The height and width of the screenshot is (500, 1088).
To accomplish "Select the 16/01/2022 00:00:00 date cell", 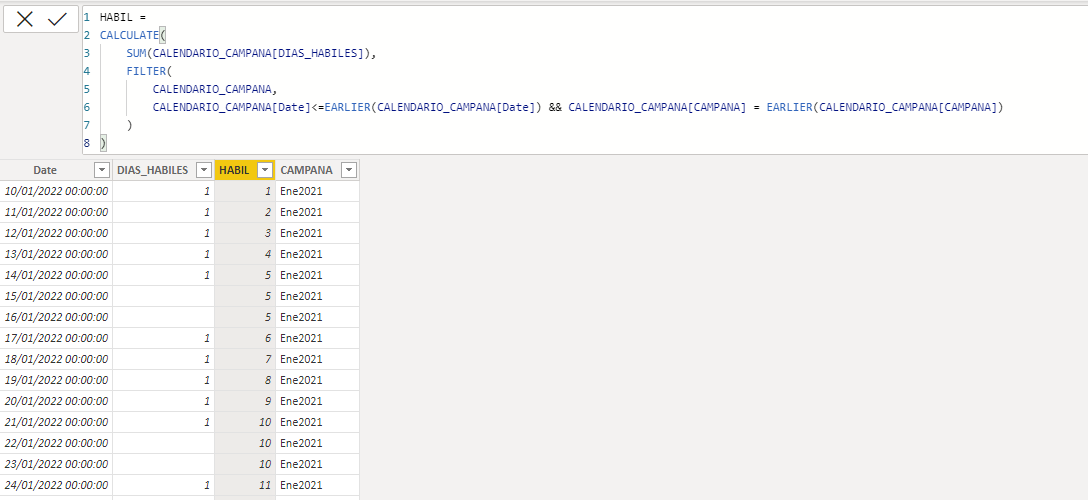I will coord(56,317).
